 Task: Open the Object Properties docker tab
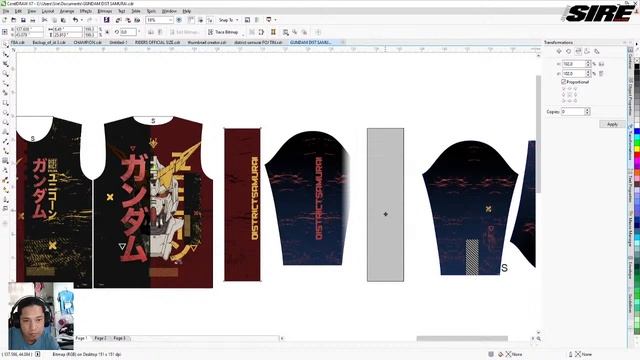point(631,98)
